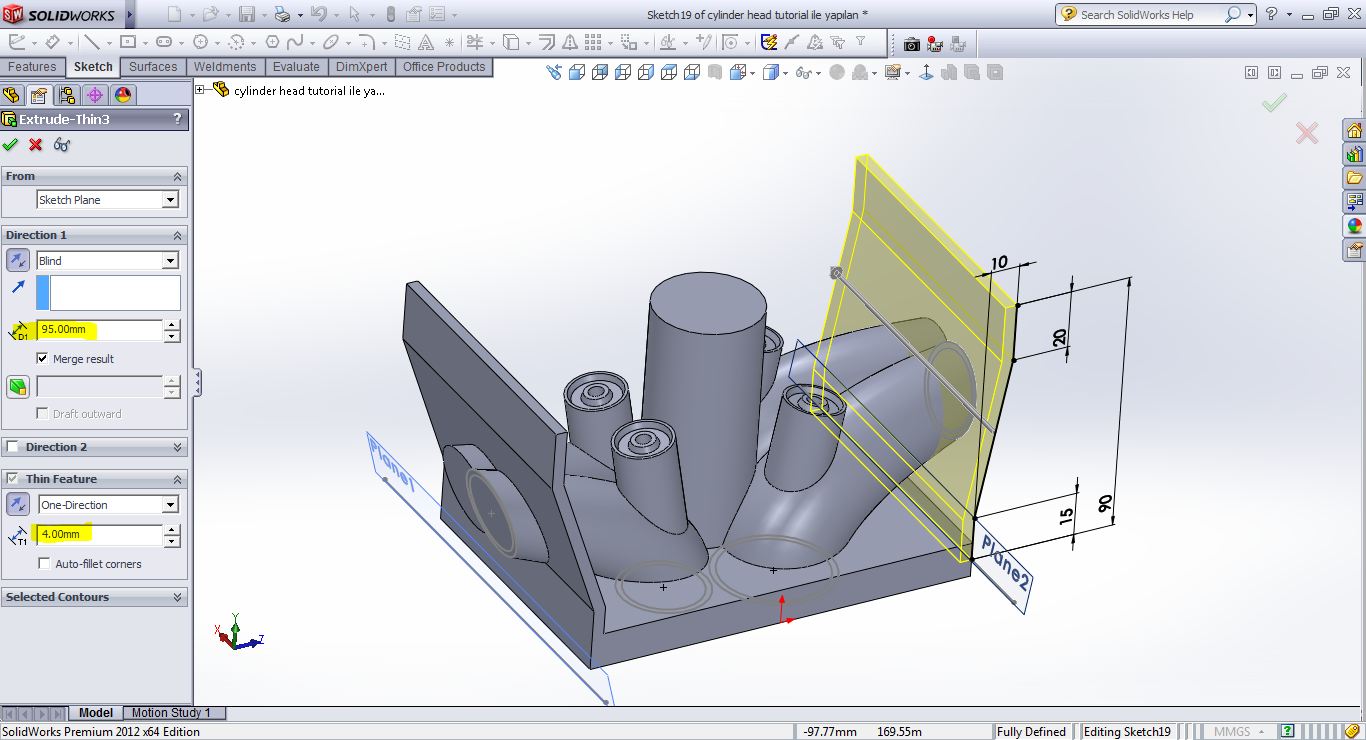Accept the Extrude-Thin3 feature with green checkmark
This screenshot has height=740, width=1366.
tap(11, 145)
